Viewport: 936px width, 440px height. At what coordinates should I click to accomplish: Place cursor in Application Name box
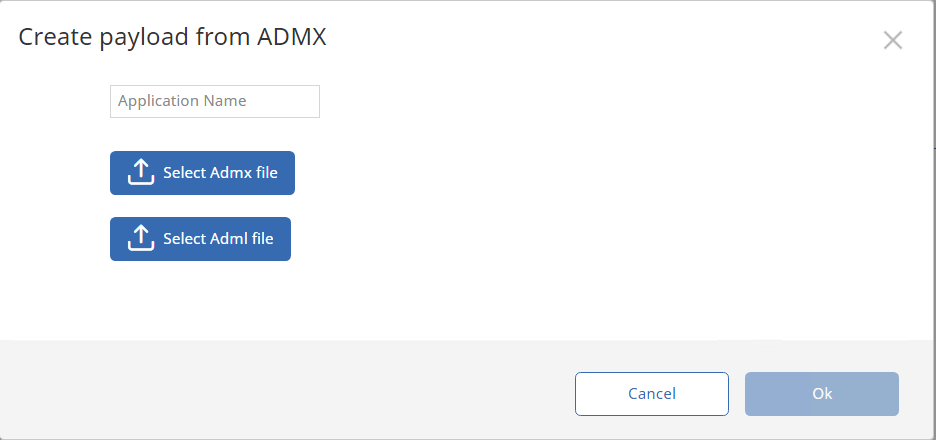[x=214, y=101]
